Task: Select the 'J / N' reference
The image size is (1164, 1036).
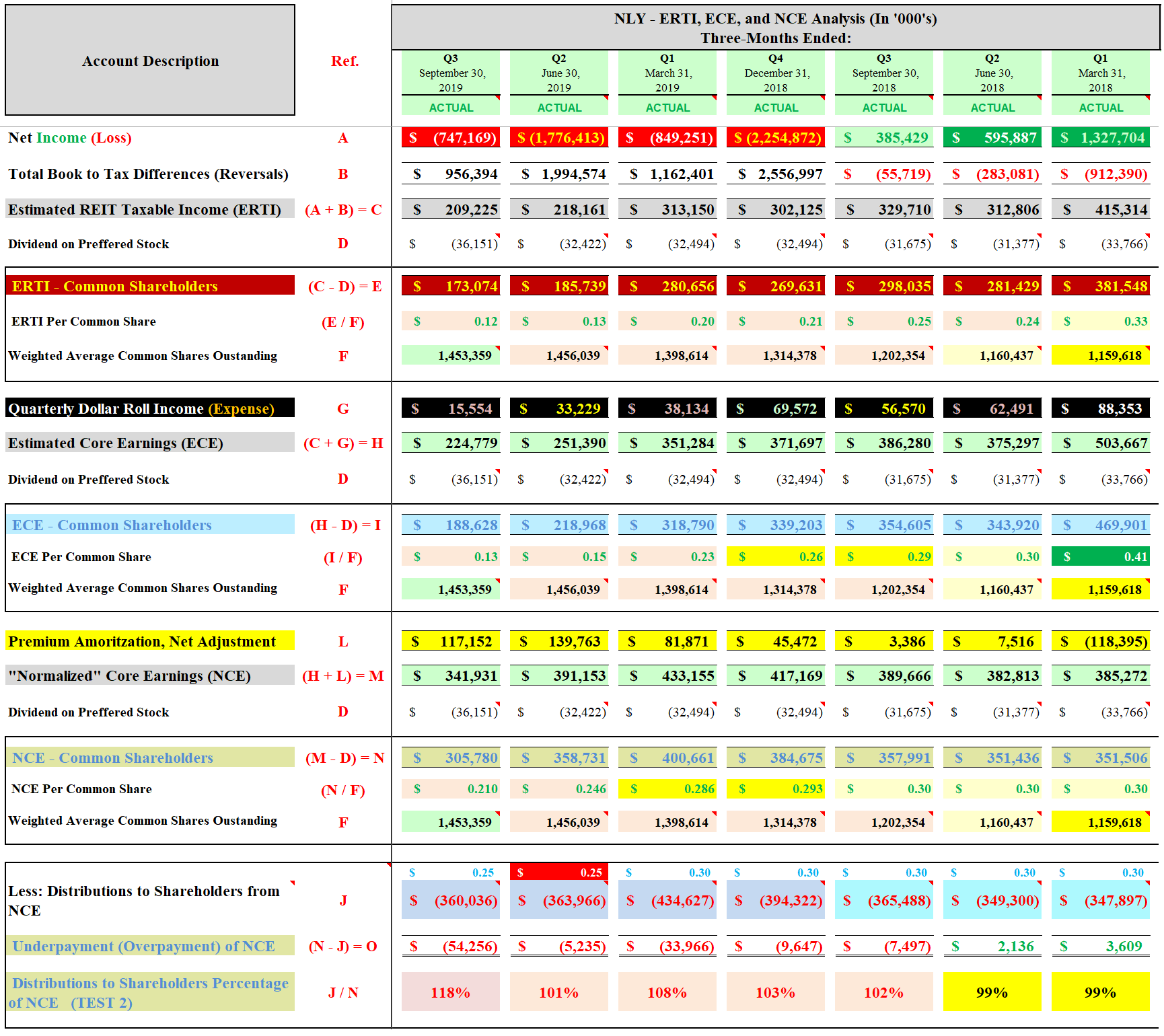Action: coord(343,992)
